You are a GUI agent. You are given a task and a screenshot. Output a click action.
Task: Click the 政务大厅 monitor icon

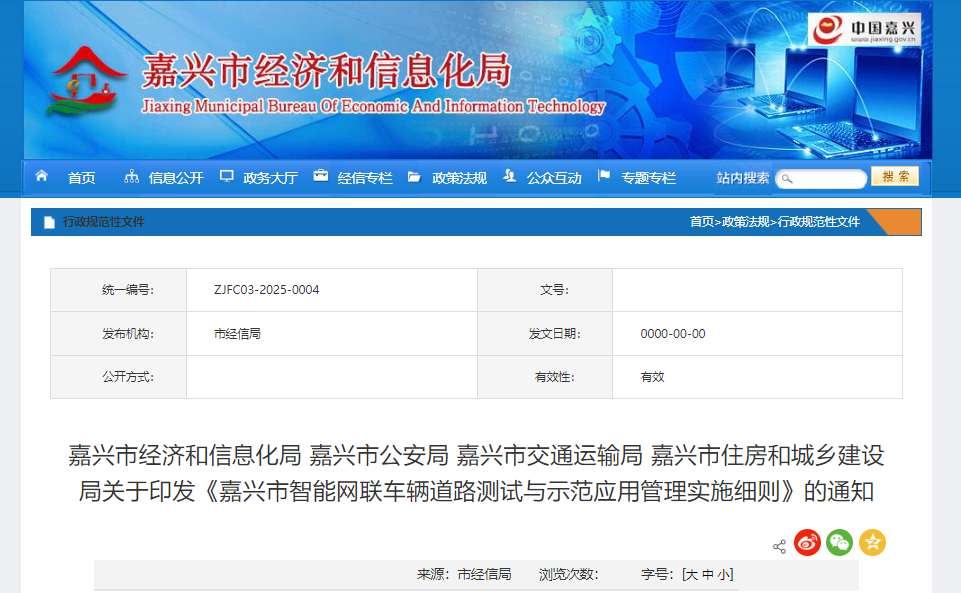[x=227, y=176]
